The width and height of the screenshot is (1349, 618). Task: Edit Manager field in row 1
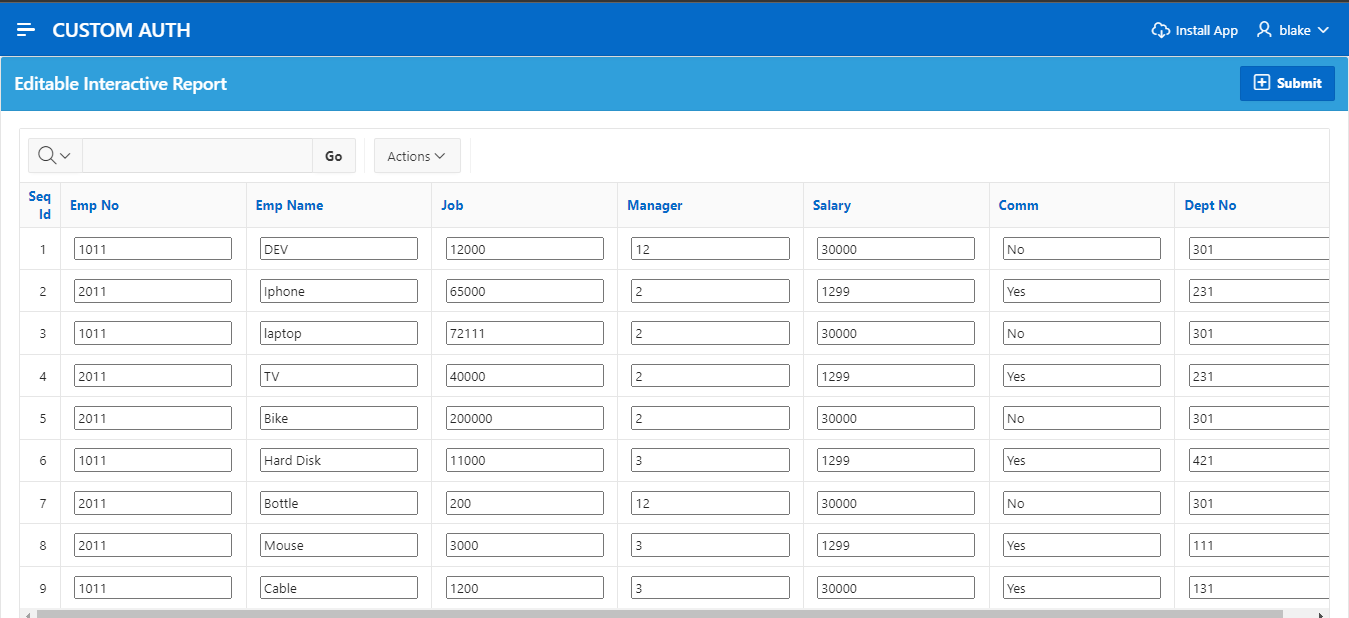click(710, 249)
